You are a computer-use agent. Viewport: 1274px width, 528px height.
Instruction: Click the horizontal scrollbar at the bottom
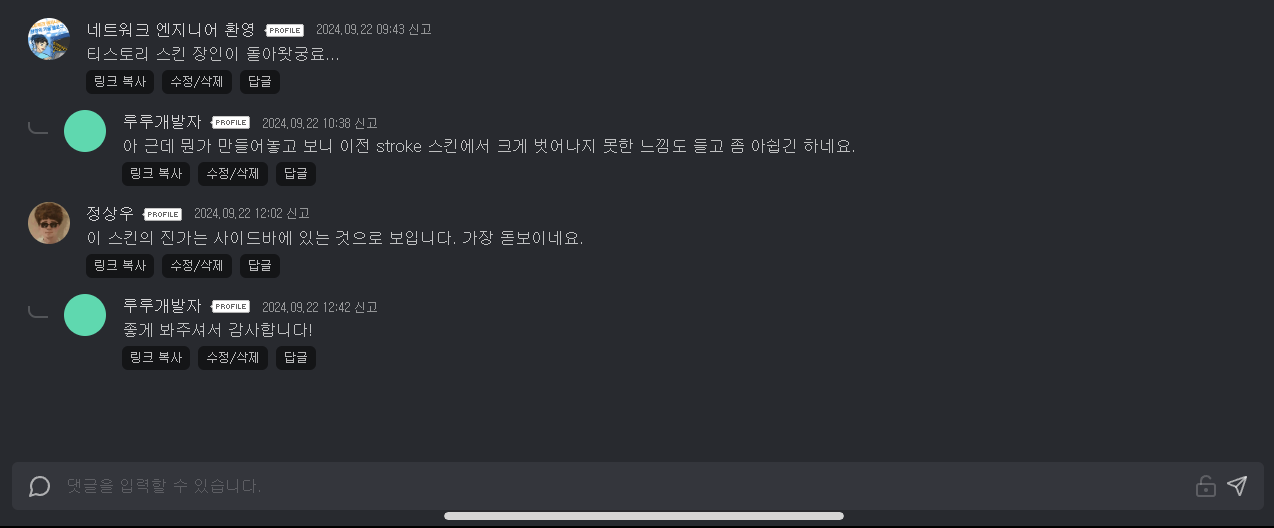pyautogui.click(x=644, y=516)
